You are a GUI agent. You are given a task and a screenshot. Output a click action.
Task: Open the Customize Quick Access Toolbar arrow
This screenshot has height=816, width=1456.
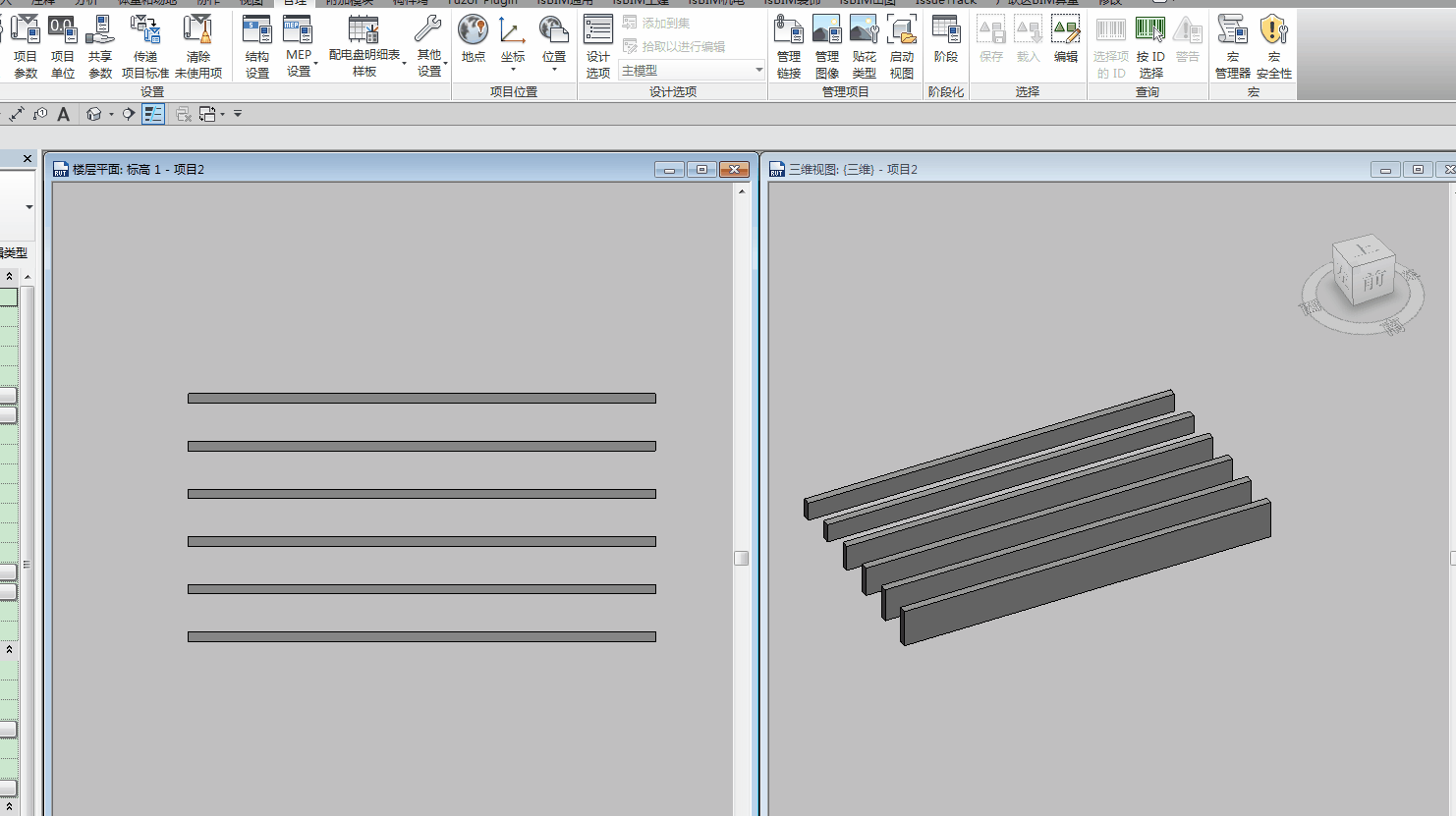[238, 114]
